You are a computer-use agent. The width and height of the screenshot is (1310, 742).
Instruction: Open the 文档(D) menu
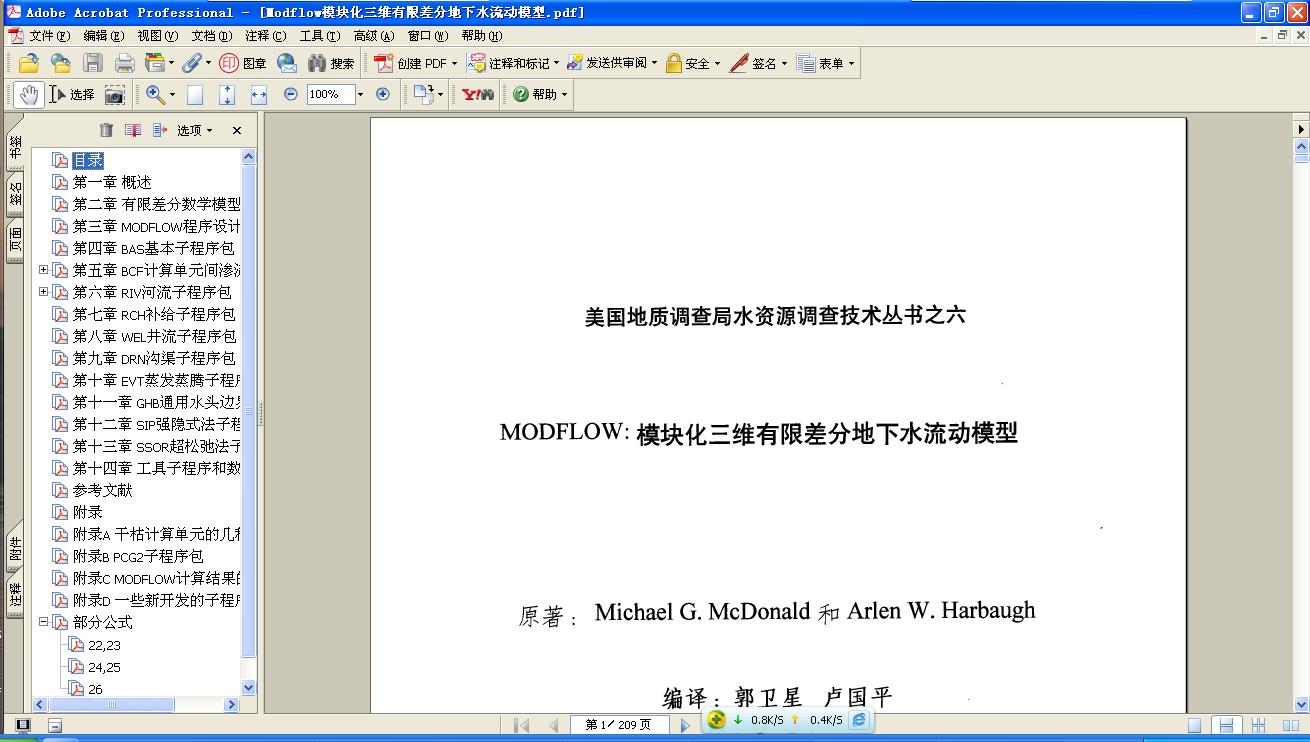tap(212, 36)
